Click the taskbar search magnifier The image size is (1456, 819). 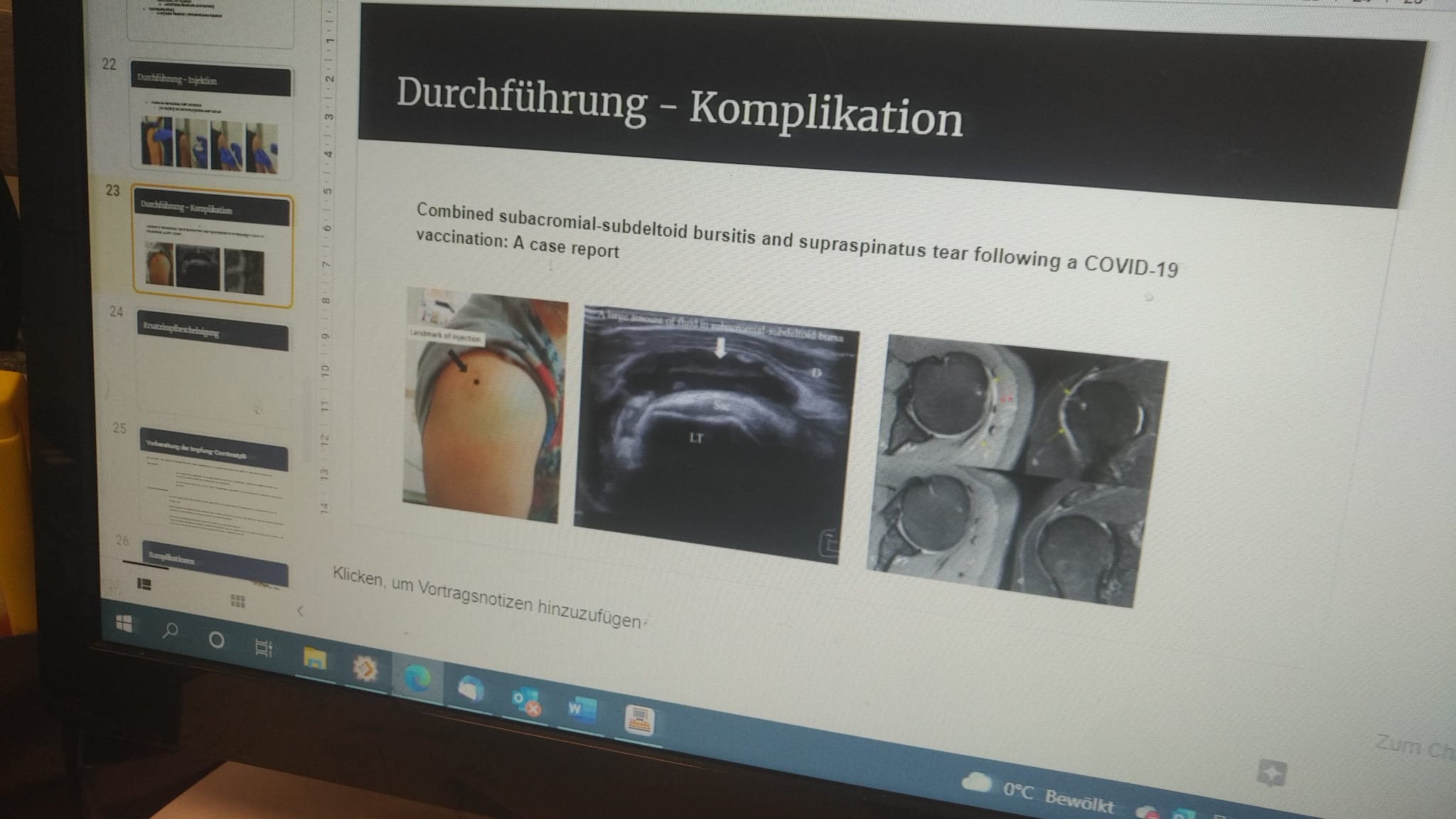click(170, 631)
